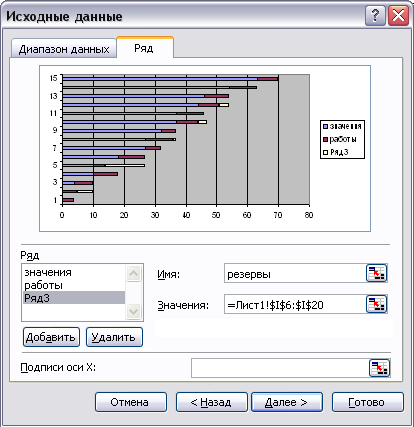
Task: Click the empty Подписи оси X field
Action: 280,368
